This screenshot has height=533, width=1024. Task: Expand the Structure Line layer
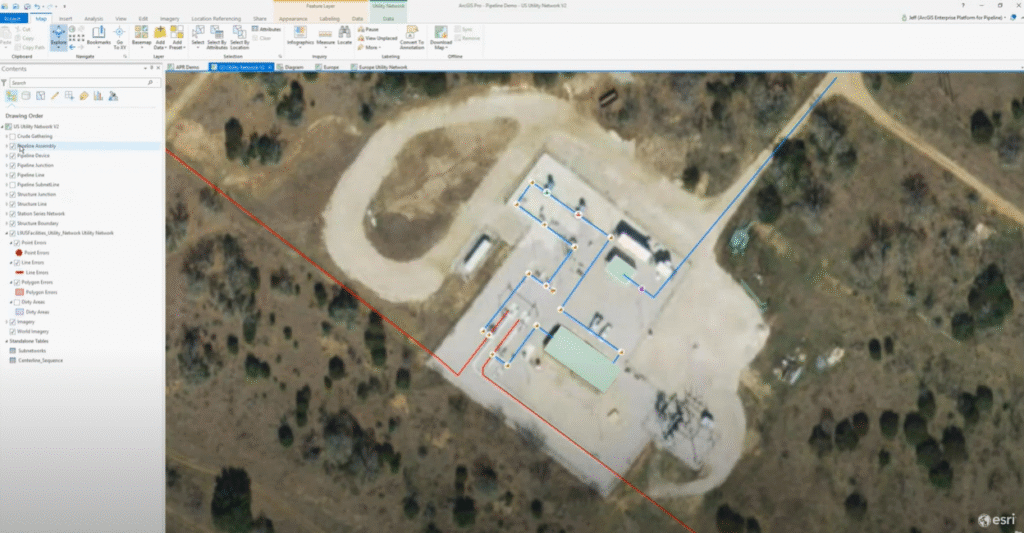7,204
